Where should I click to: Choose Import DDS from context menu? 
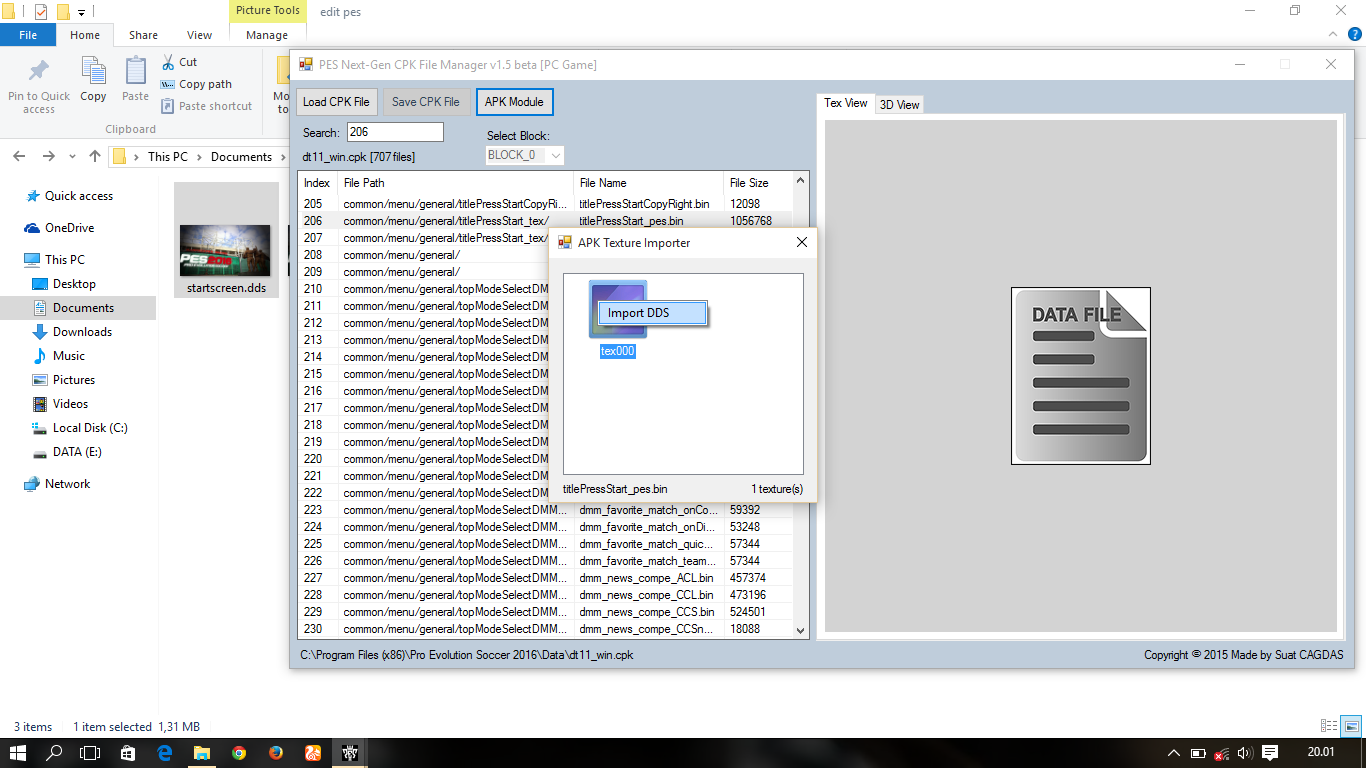[x=653, y=313]
